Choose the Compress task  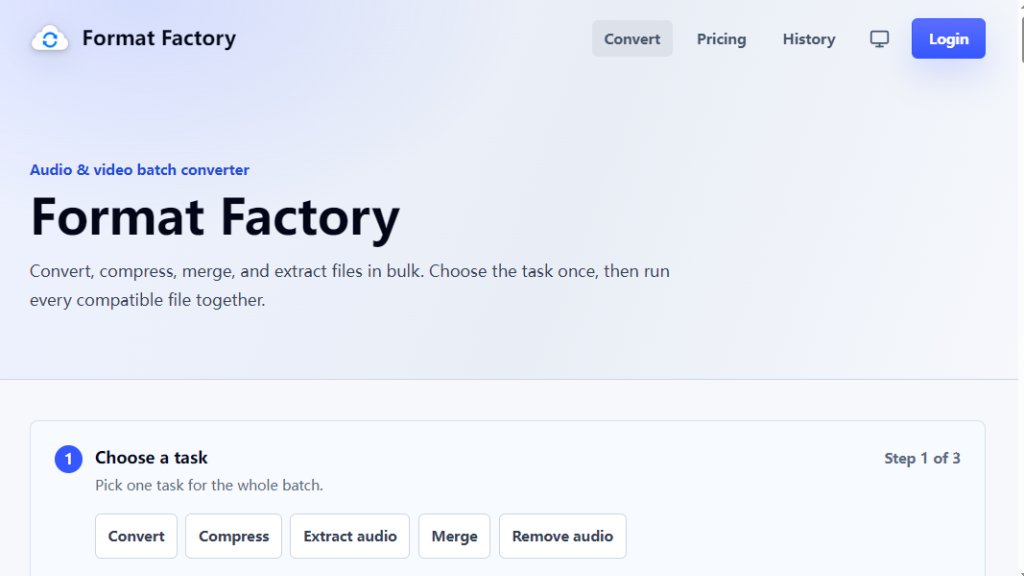pos(233,536)
